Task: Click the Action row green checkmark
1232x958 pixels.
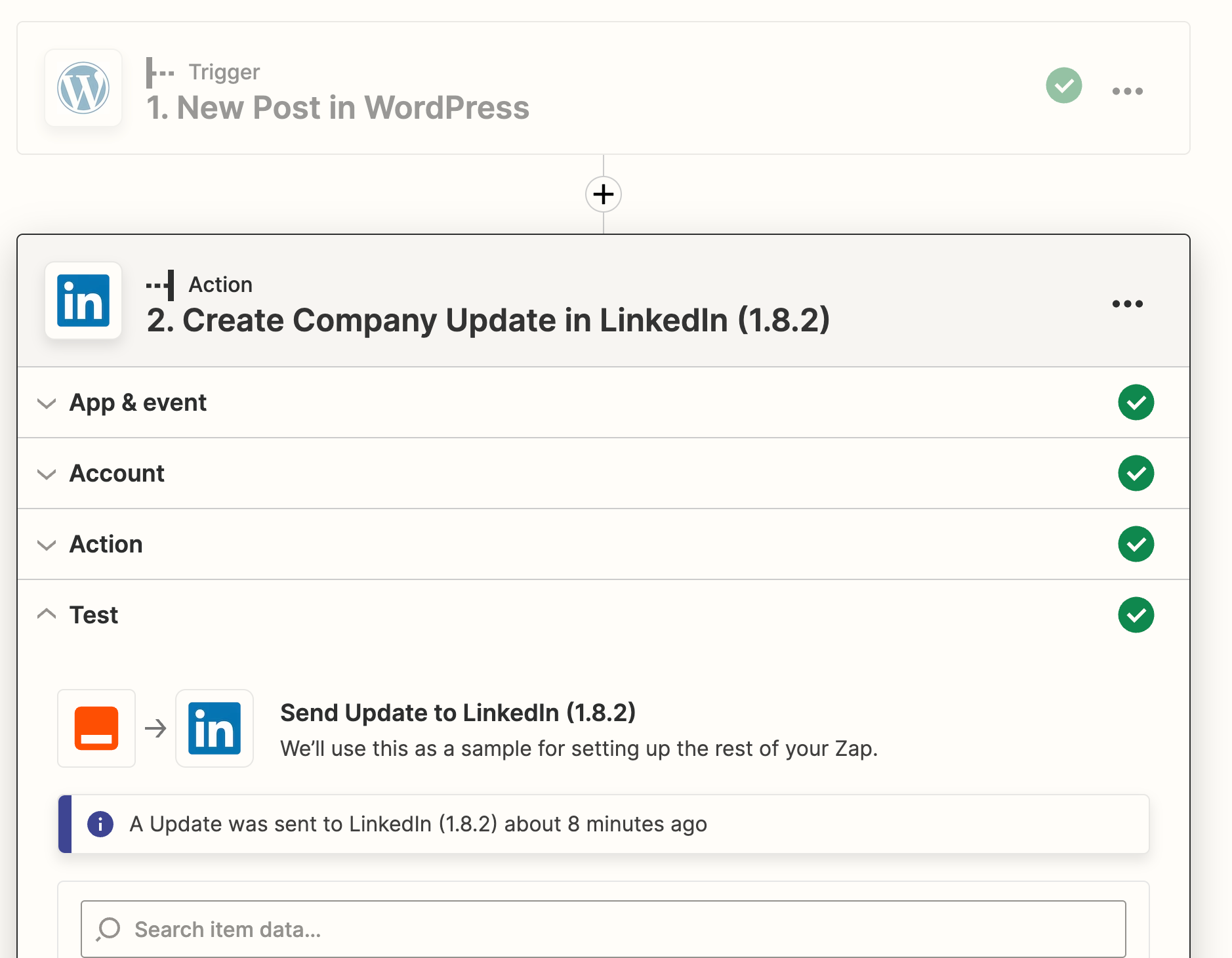Action: click(x=1136, y=544)
